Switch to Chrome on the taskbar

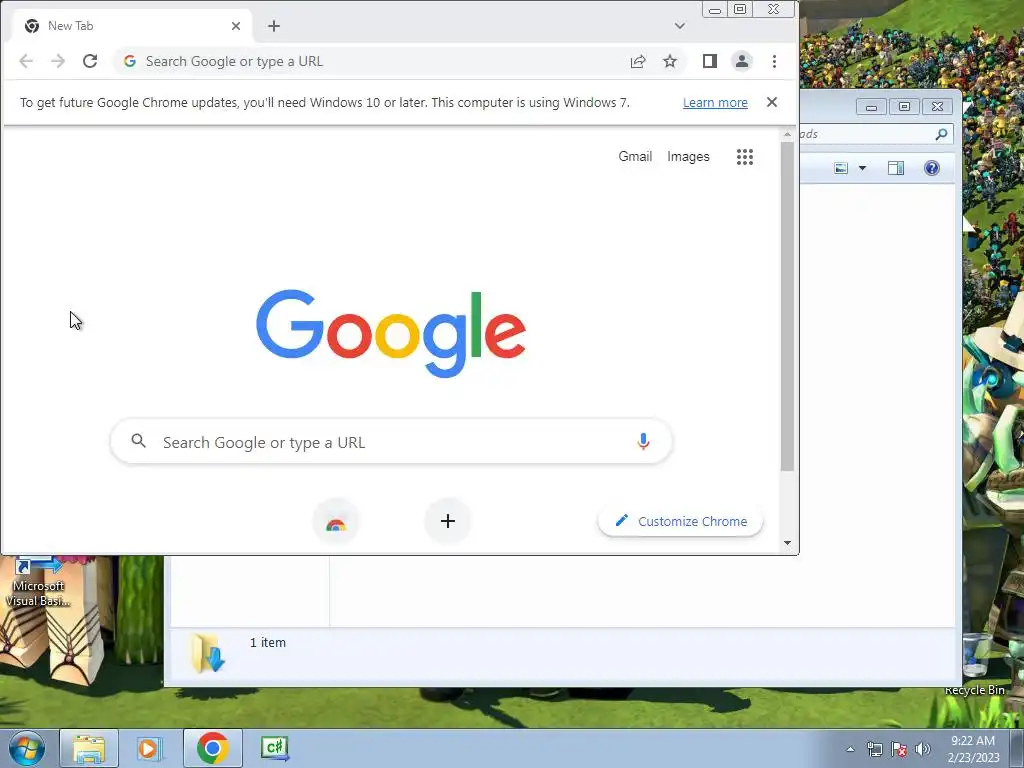[x=212, y=748]
